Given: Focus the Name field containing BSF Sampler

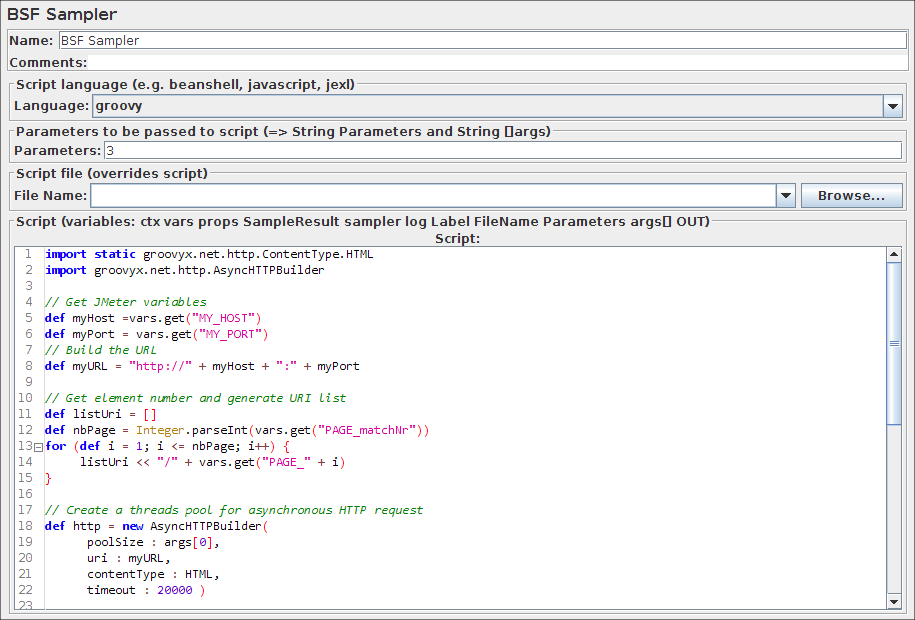Looking at the screenshot, I should tap(480, 41).
